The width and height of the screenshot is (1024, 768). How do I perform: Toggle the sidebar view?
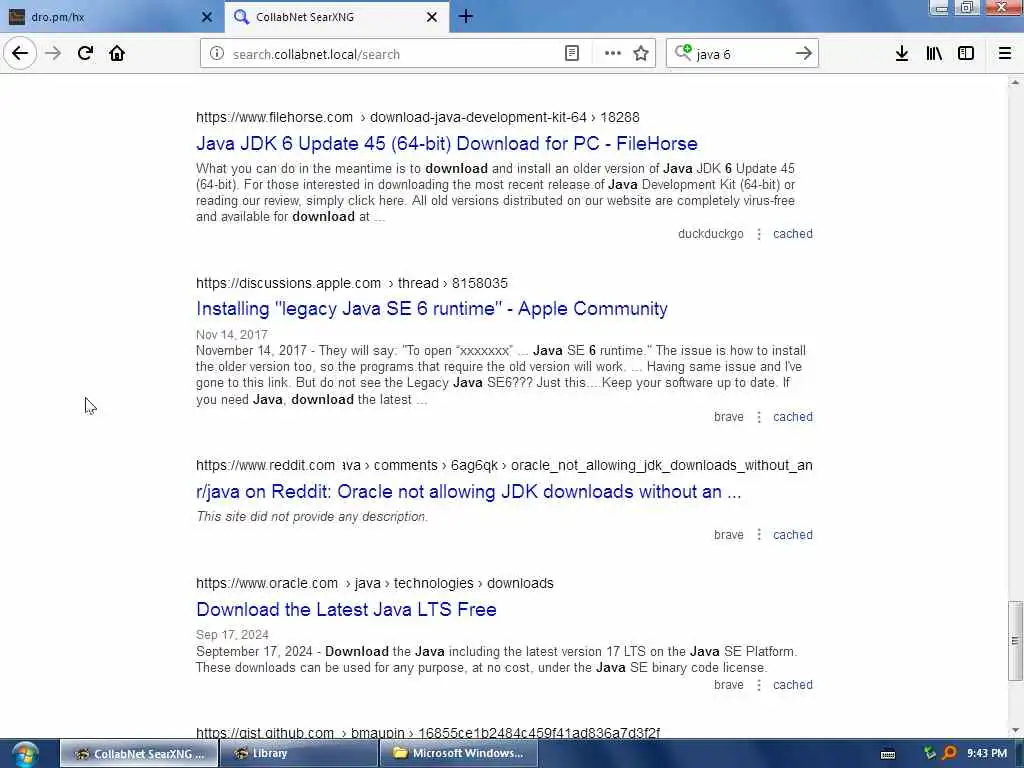(966, 54)
